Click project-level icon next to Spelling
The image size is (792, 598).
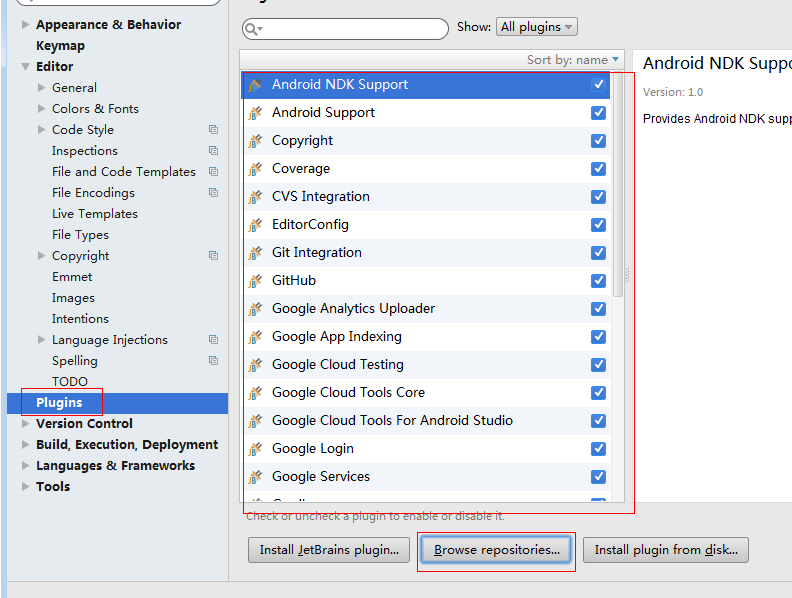coord(214,361)
